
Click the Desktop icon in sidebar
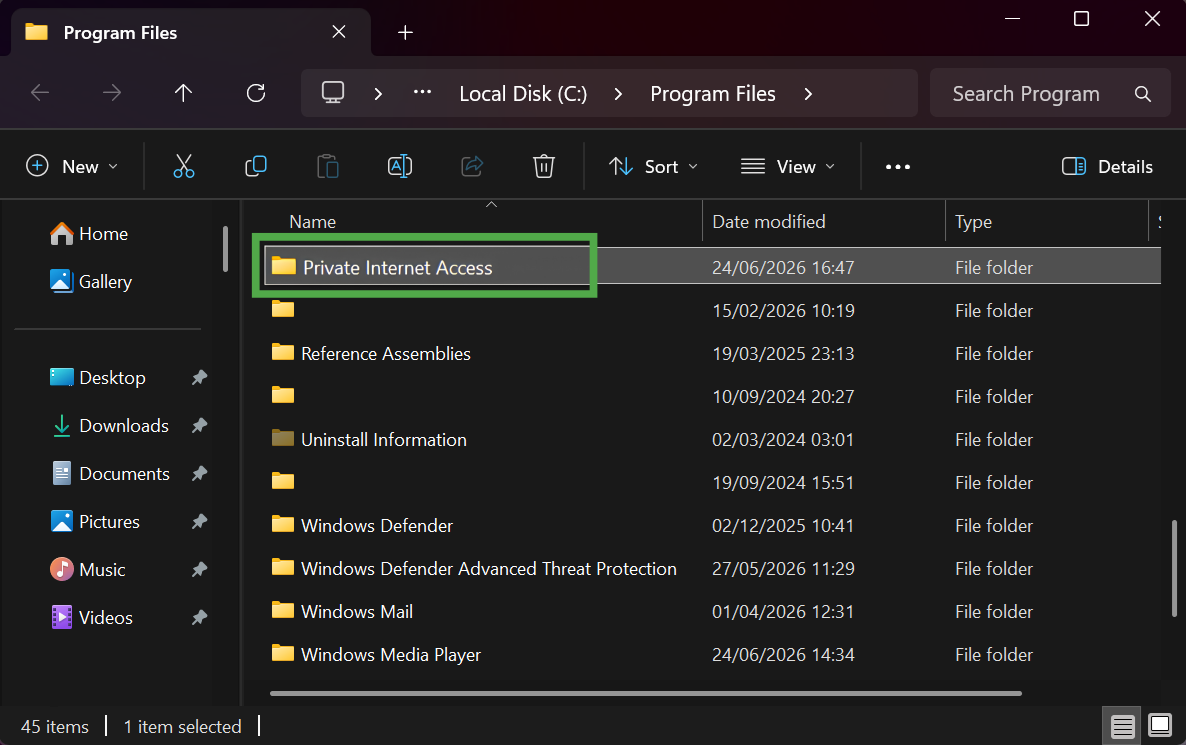61,377
